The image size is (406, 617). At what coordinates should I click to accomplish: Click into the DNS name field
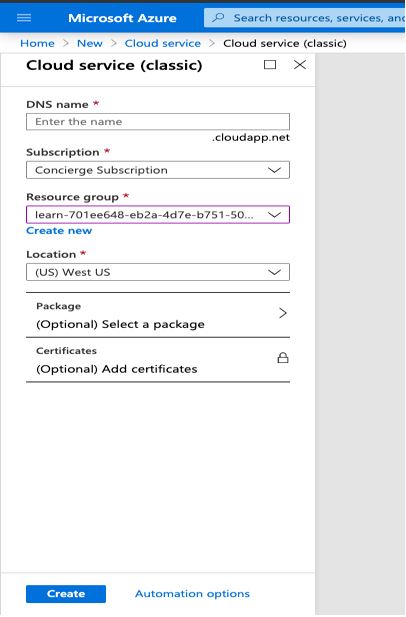coord(158,122)
